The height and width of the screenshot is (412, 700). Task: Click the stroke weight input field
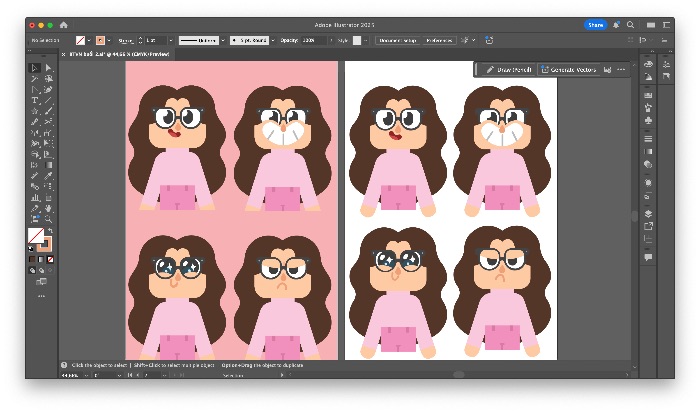pos(155,40)
